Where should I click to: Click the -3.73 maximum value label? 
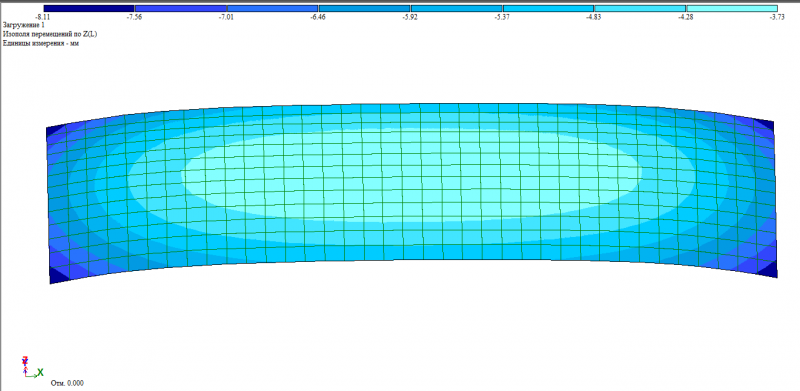pos(778,17)
